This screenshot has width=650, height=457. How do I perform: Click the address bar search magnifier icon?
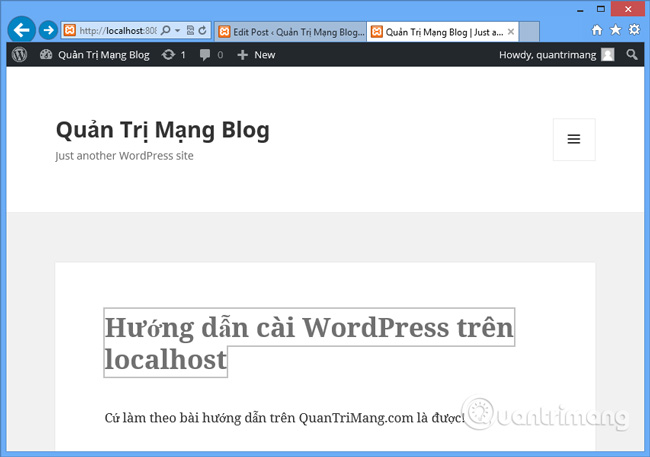click(x=165, y=30)
